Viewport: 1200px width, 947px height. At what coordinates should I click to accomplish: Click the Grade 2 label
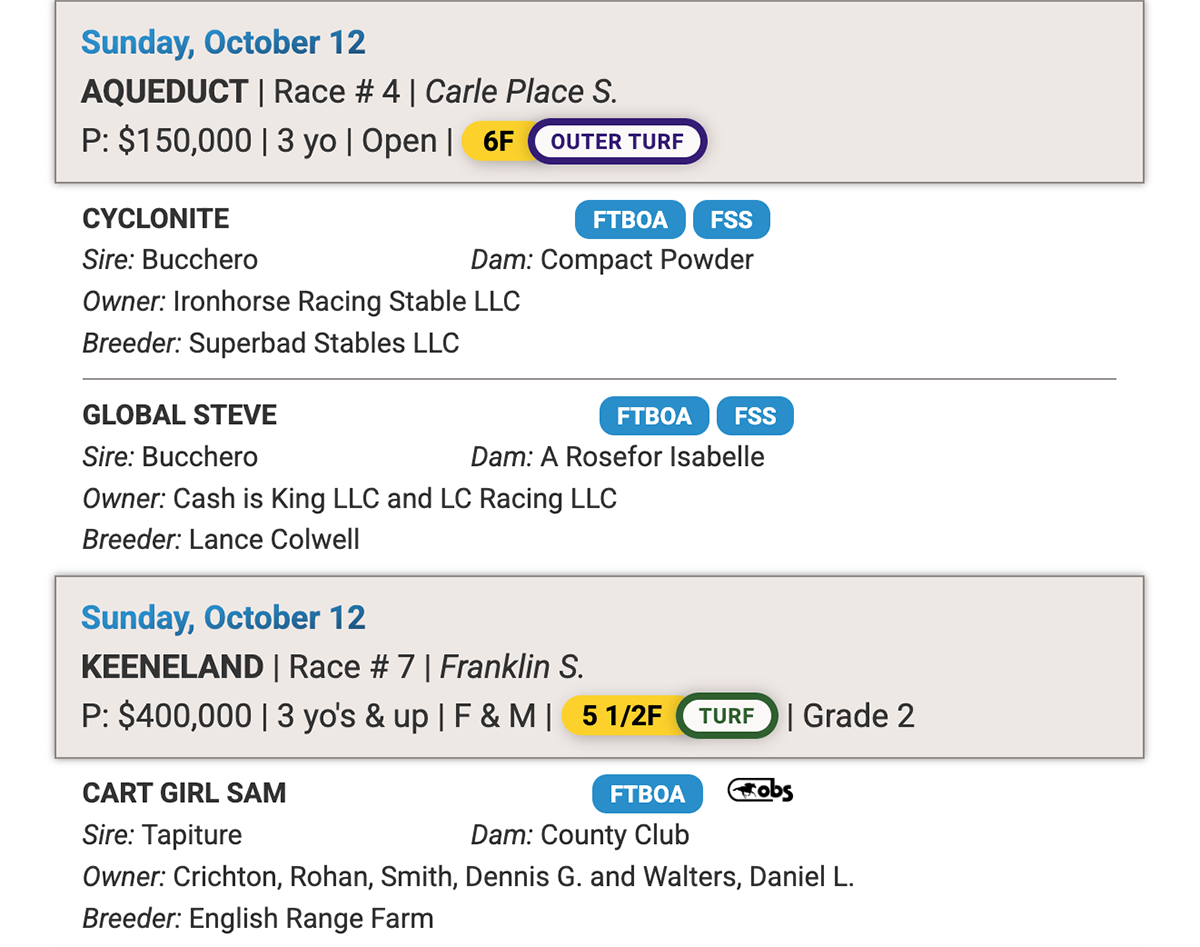point(858,716)
